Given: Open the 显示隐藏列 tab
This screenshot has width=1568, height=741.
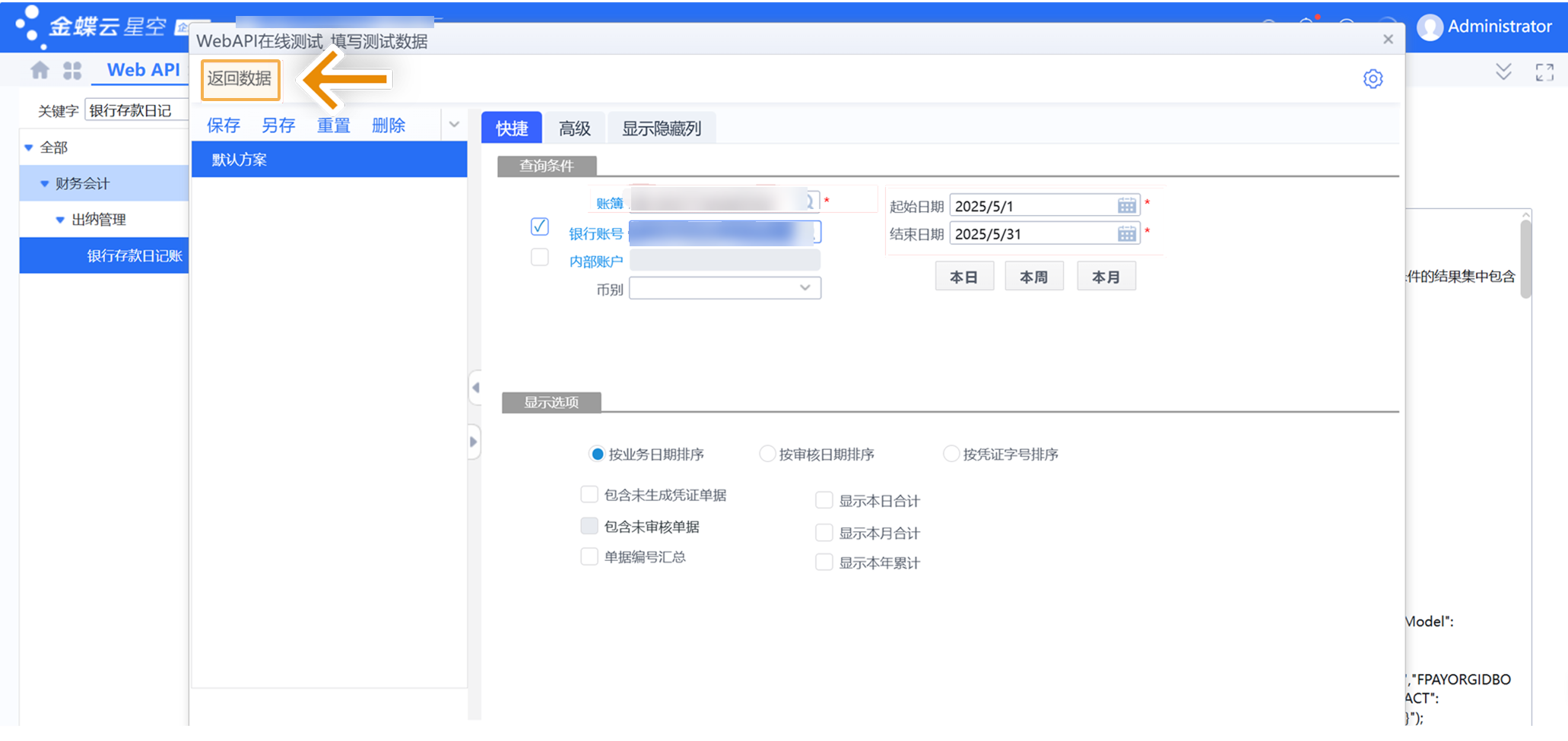Looking at the screenshot, I should click(661, 128).
